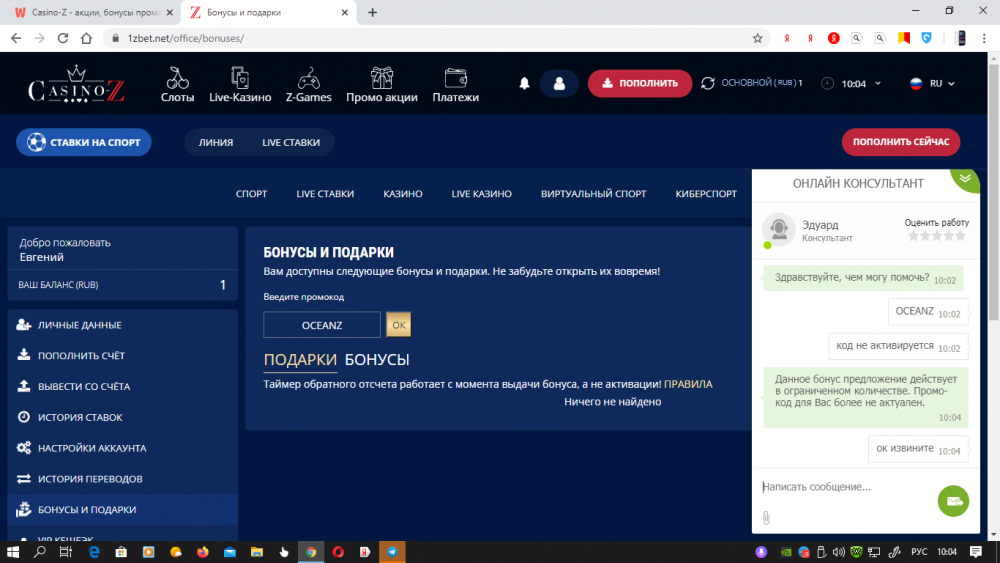Open the Slots cherry icon

pos(177,78)
